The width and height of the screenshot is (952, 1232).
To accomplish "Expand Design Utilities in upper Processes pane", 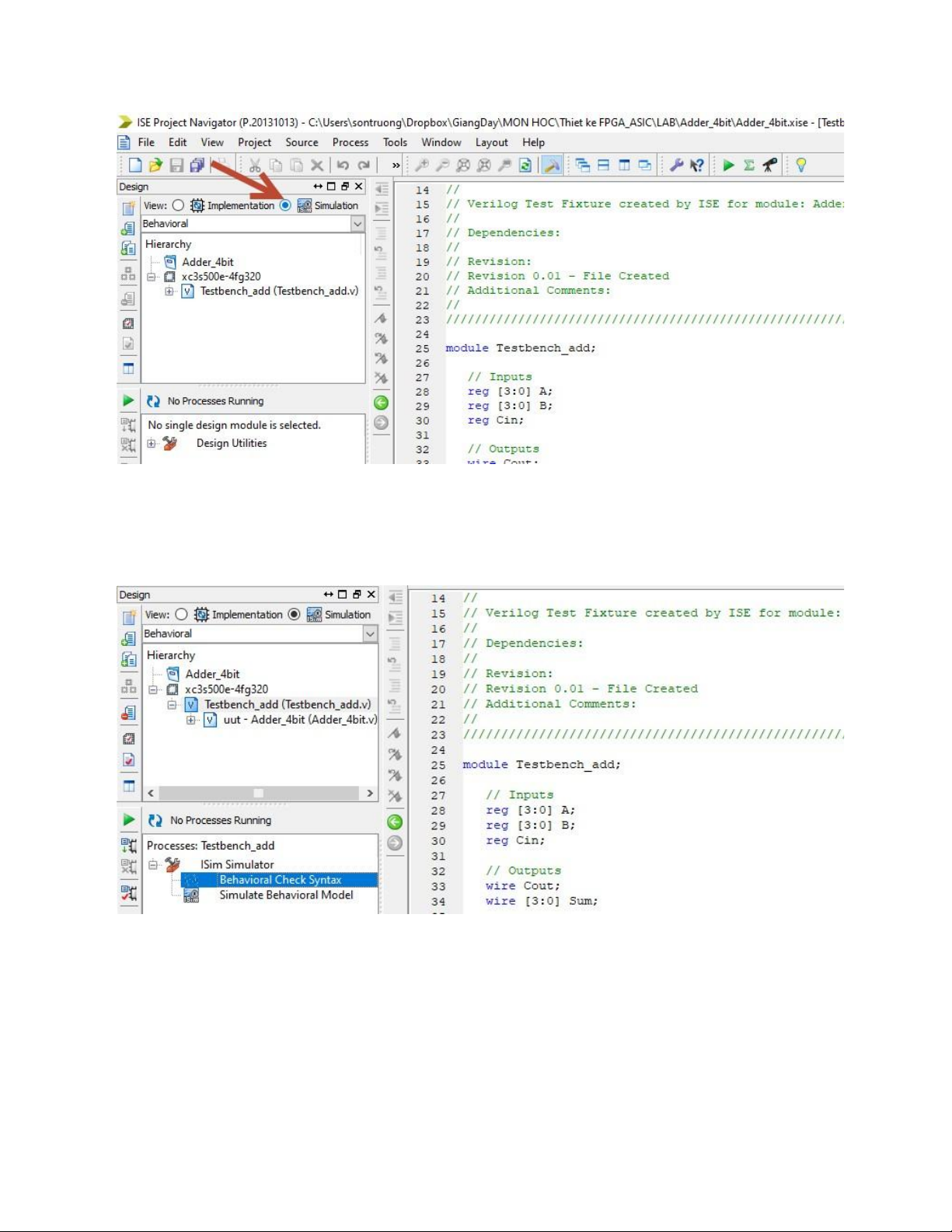I will click(152, 443).
